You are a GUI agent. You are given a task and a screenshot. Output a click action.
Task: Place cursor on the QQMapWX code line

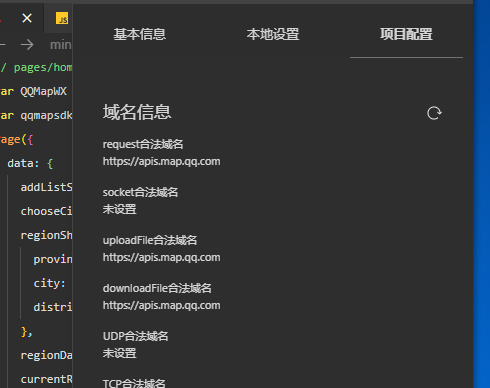[34, 91]
